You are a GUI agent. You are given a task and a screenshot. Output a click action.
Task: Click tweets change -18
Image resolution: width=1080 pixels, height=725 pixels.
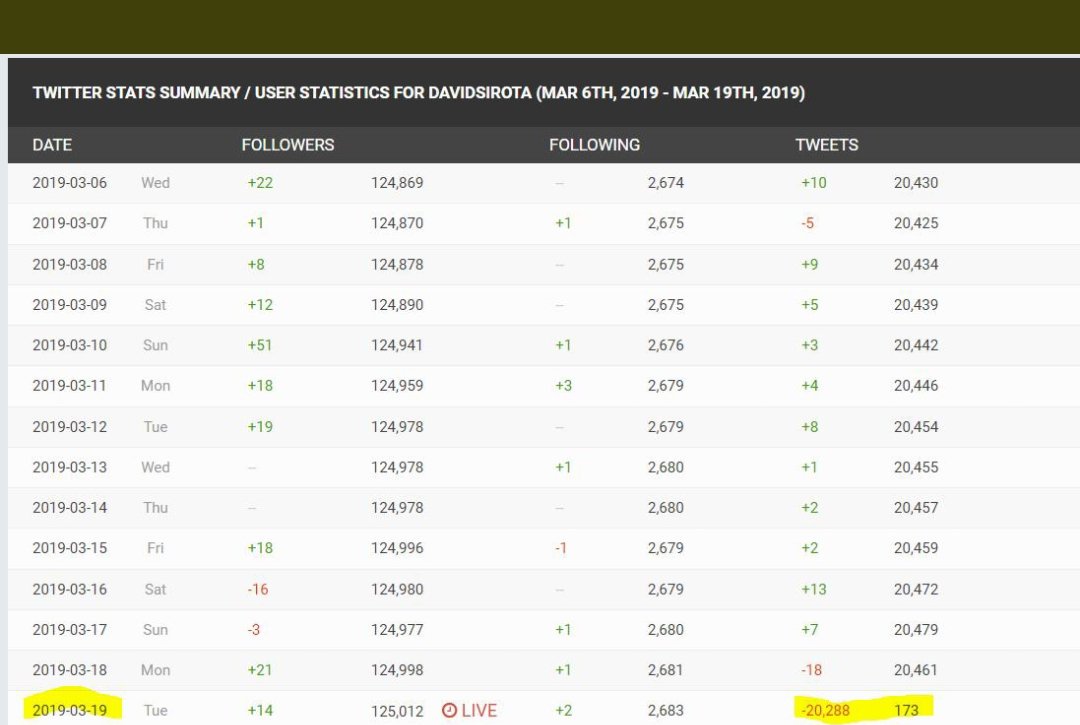click(811, 670)
